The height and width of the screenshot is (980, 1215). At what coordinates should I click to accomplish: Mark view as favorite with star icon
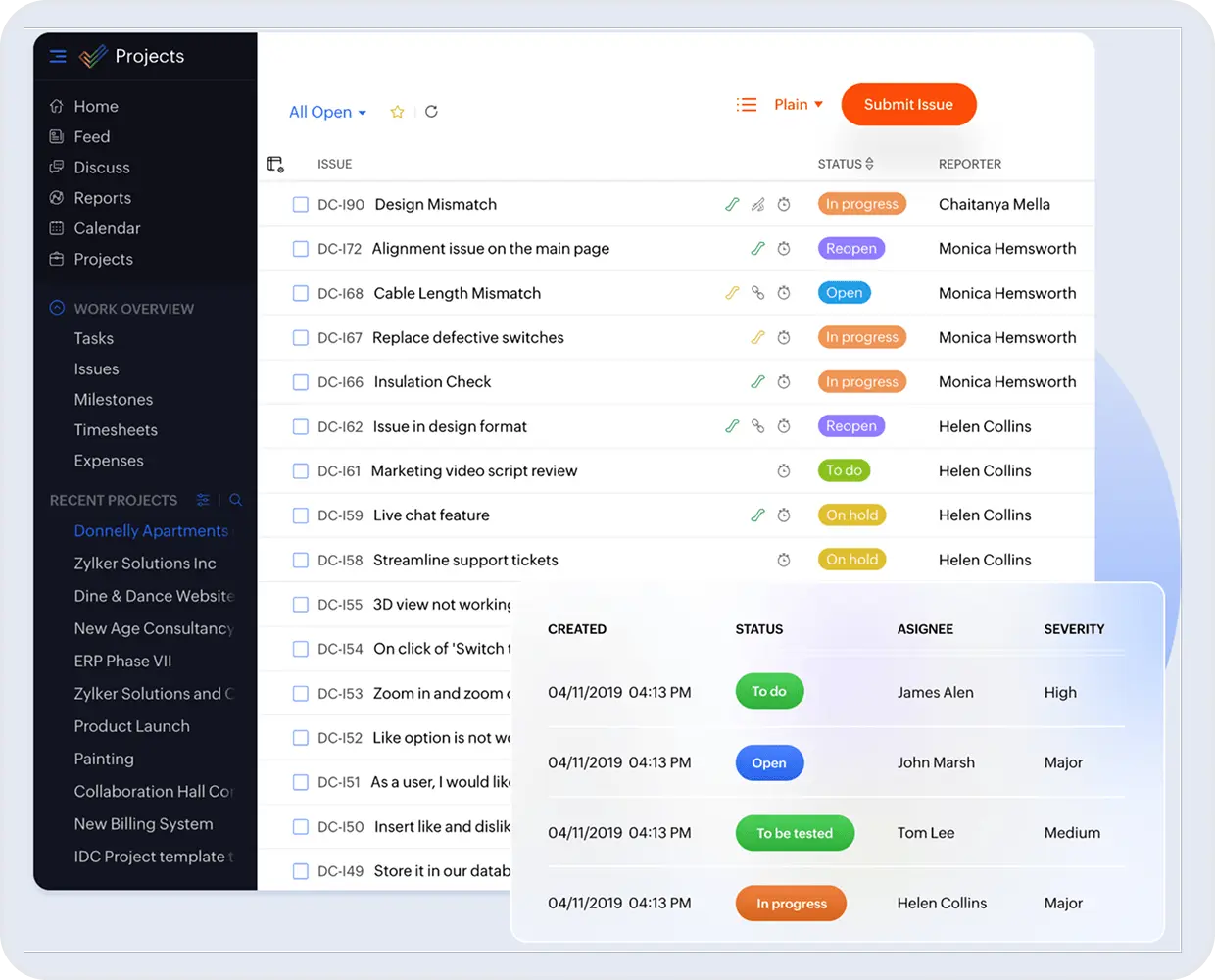[x=397, y=112]
